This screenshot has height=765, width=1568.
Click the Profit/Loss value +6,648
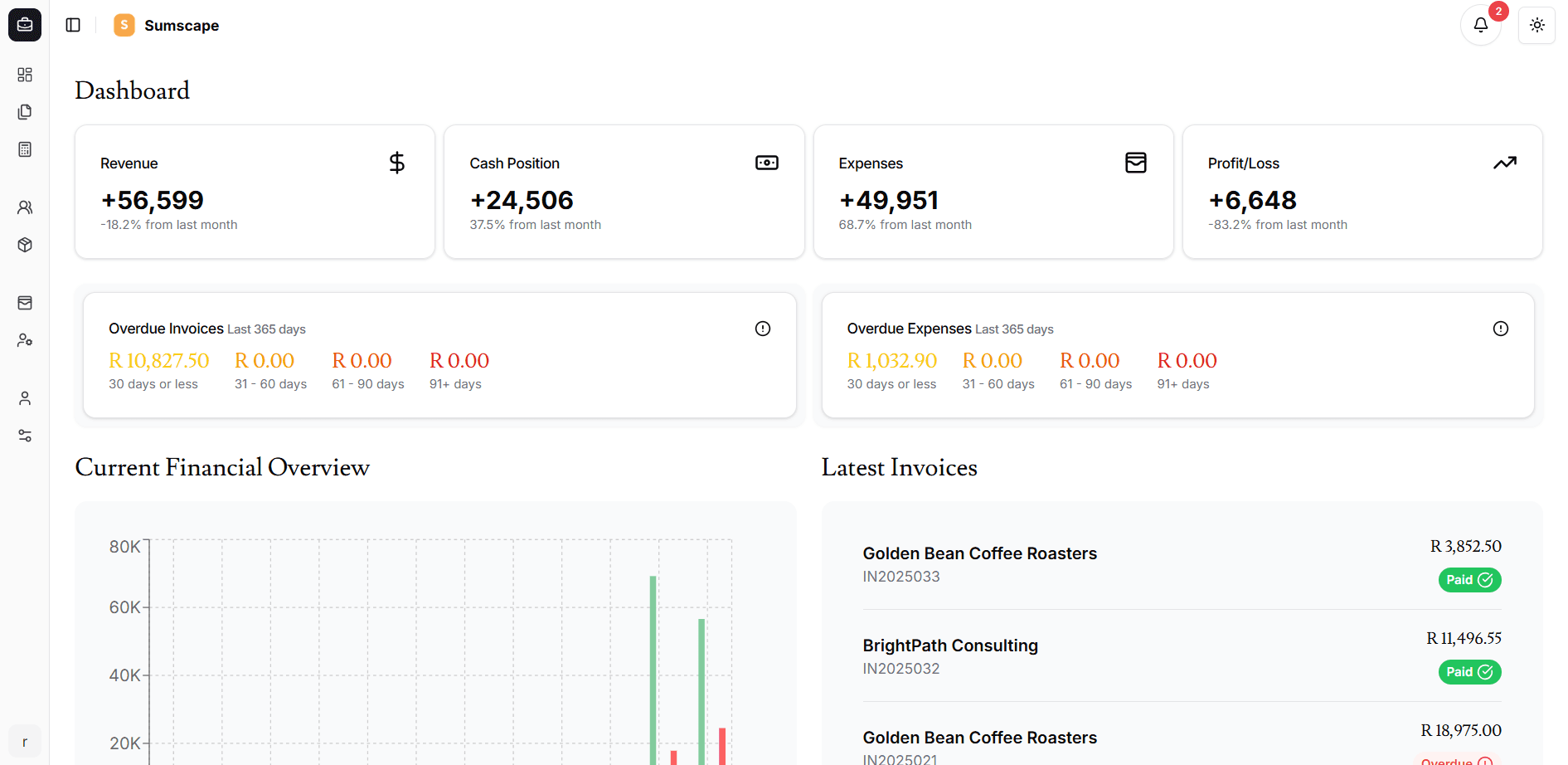pos(1252,200)
